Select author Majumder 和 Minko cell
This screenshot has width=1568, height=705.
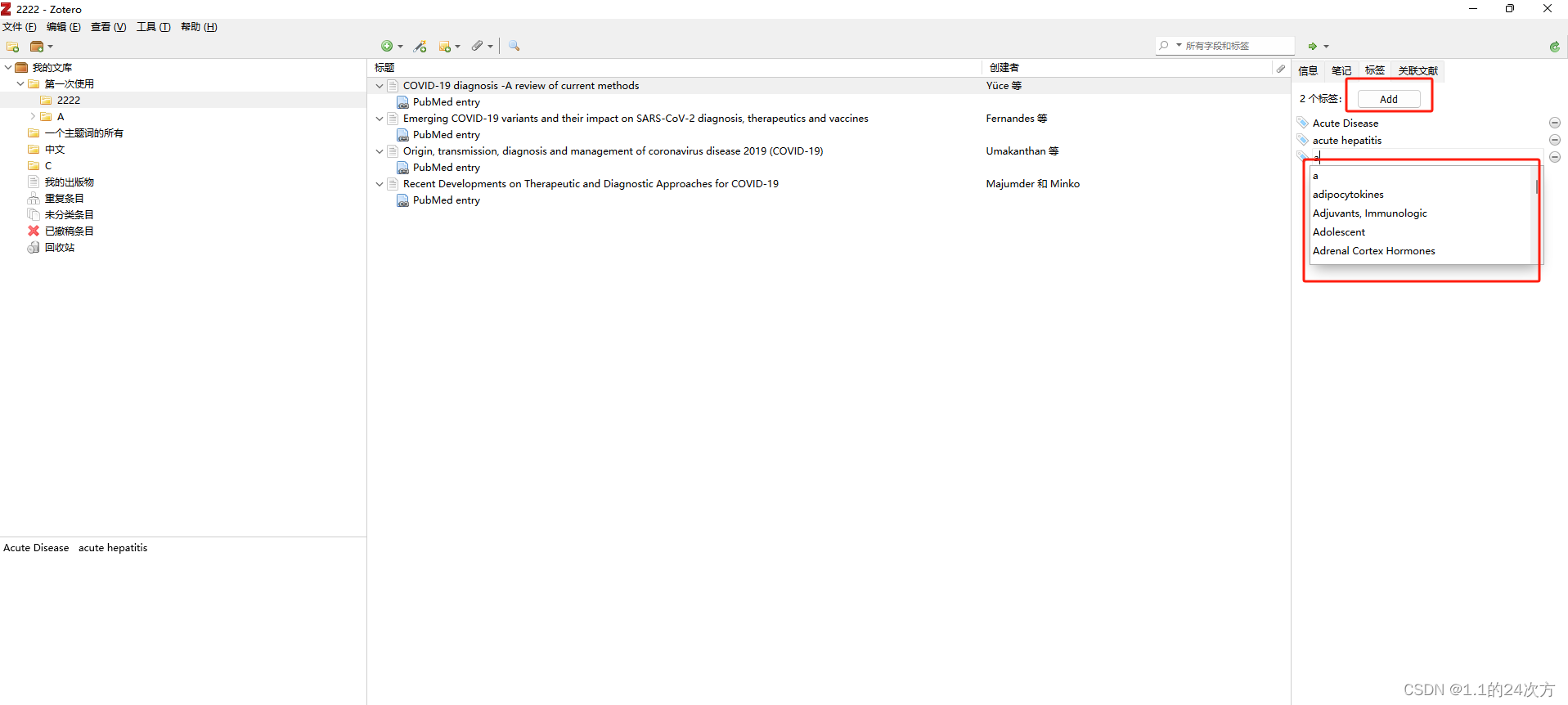point(1033,184)
